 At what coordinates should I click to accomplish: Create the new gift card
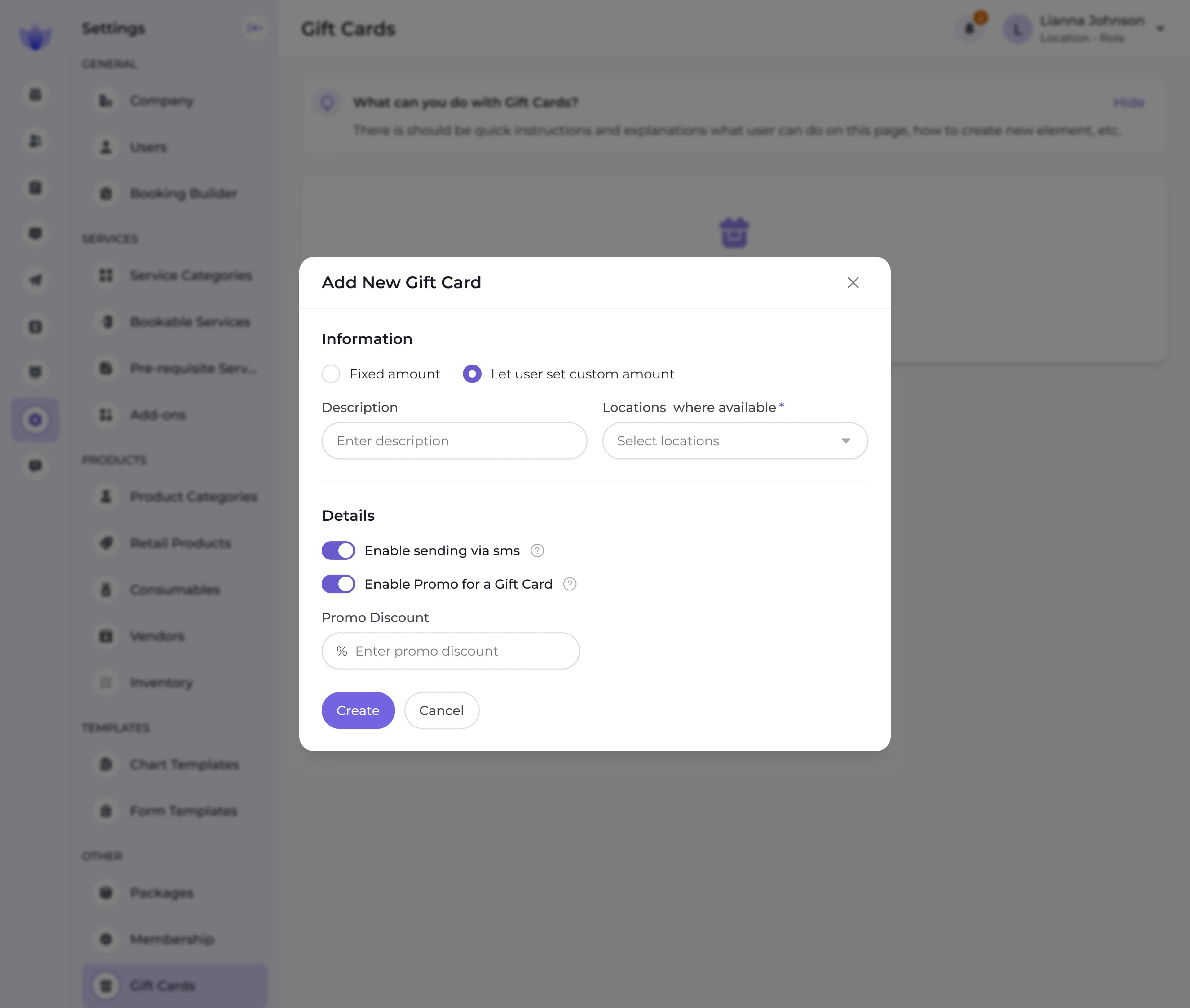coord(358,710)
